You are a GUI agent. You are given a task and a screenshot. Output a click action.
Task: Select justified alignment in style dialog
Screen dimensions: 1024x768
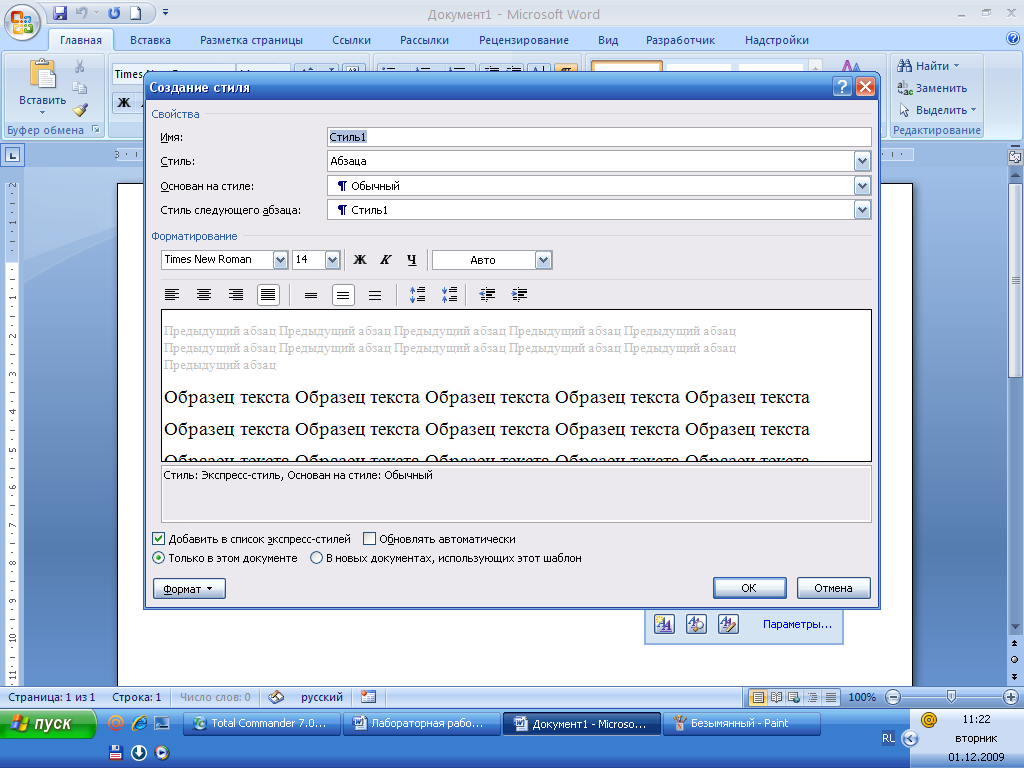point(268,295)
